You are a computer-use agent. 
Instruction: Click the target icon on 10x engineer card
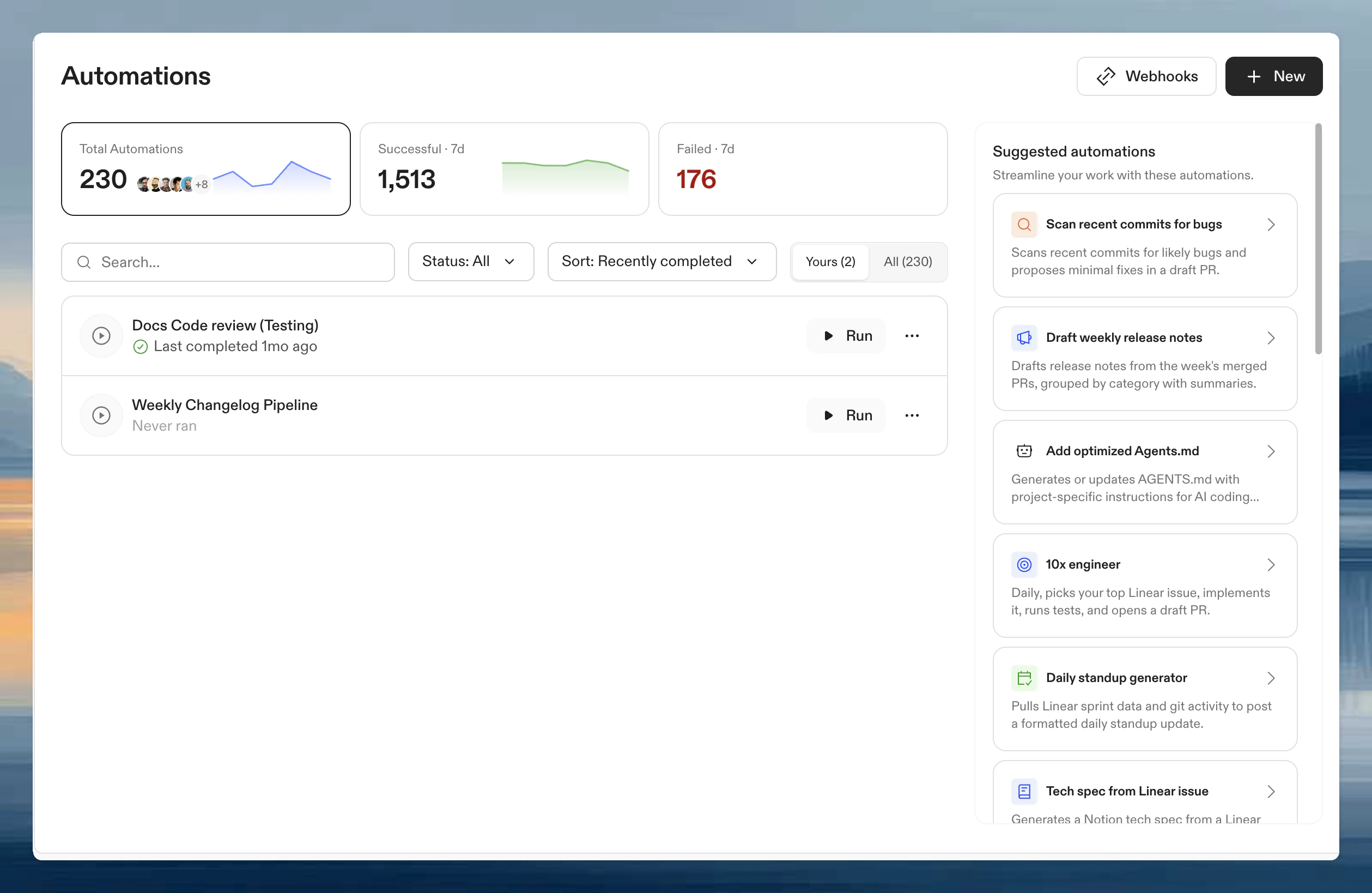(x=1024, y=564)
